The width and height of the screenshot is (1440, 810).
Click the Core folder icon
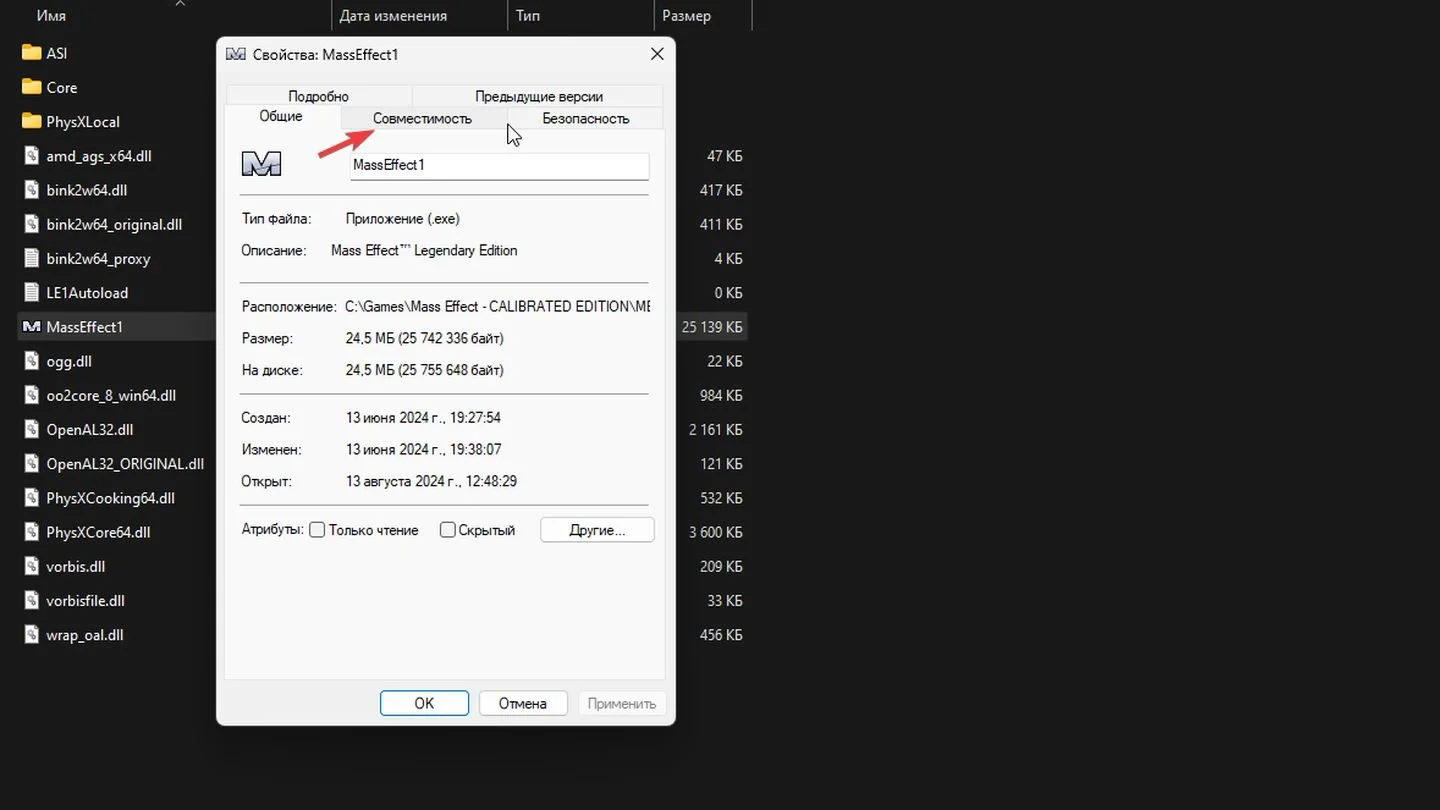coord(31,87)
